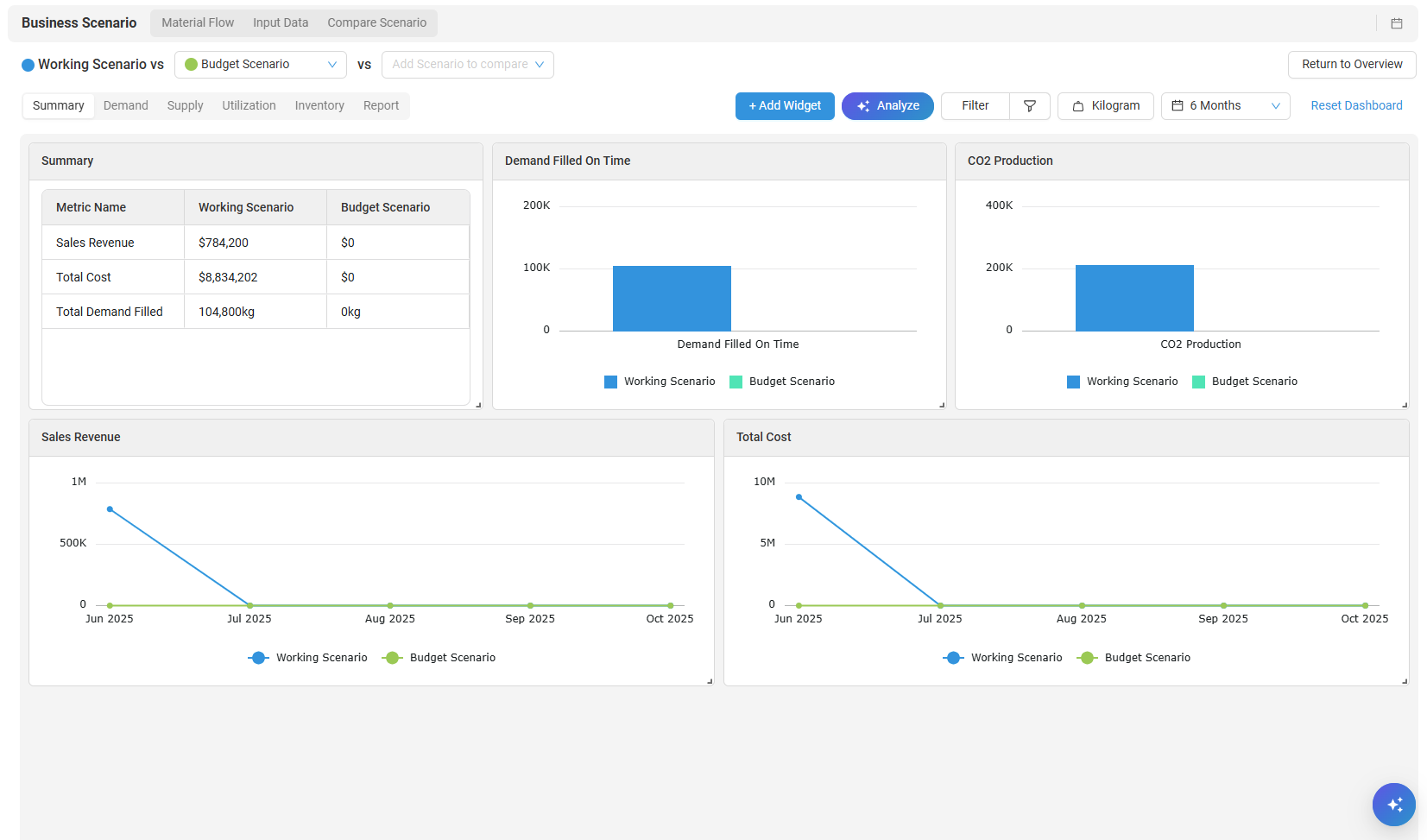Click the Kilogram weight unit icon

[1078, 106]
